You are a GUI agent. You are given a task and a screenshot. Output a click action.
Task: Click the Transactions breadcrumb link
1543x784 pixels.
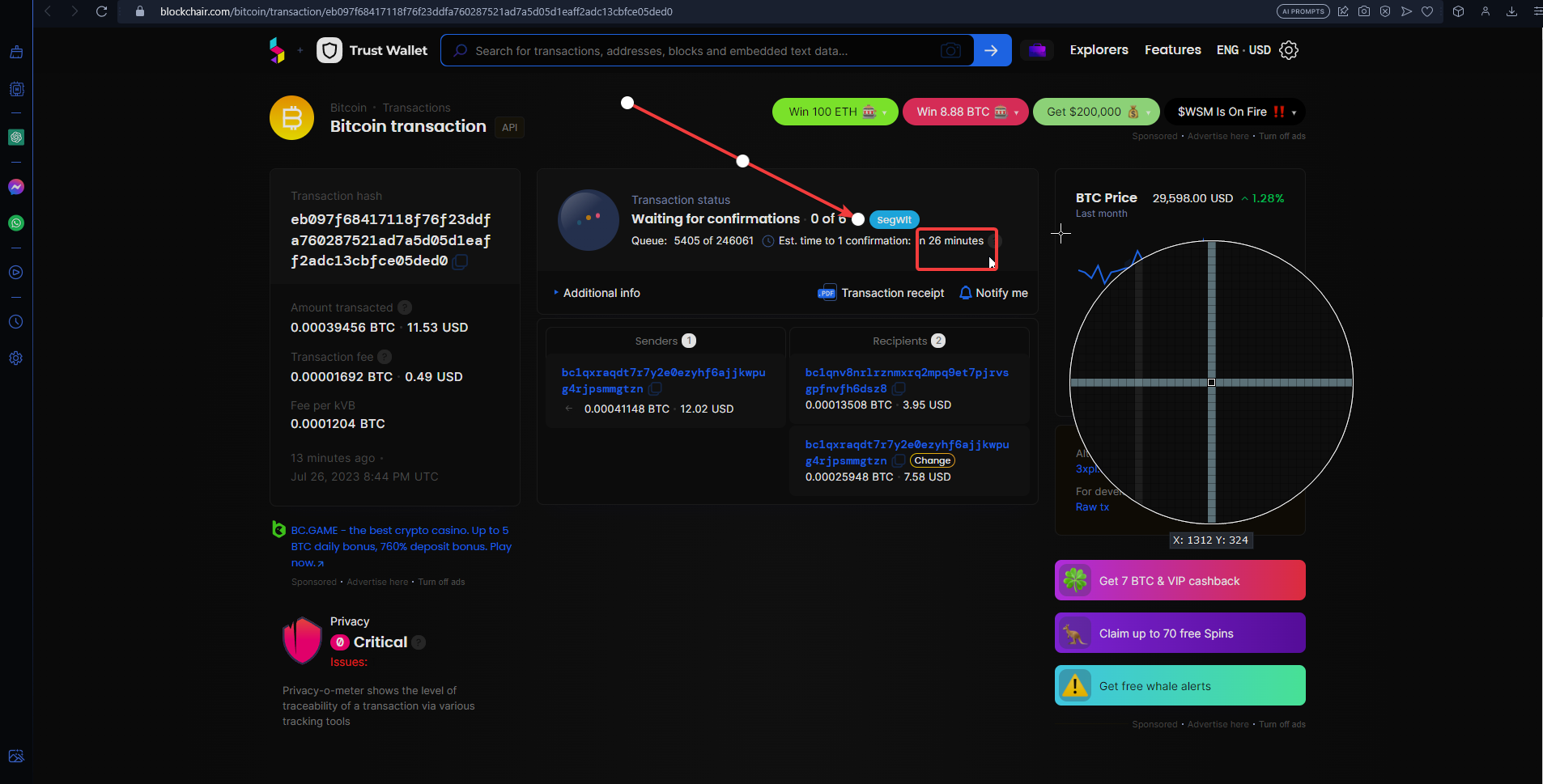click(416, 108)
